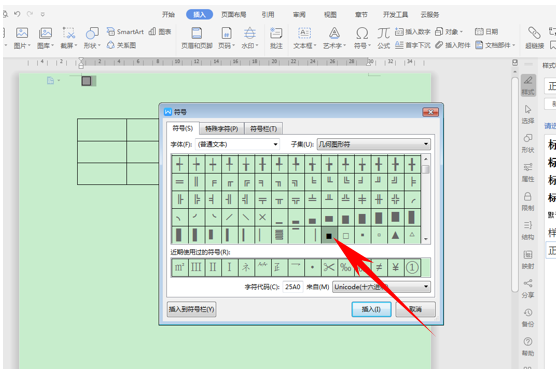Pick the ¥ symbol in recently used symbols
The height and width of the screenshot is (376, 560).
395,267
